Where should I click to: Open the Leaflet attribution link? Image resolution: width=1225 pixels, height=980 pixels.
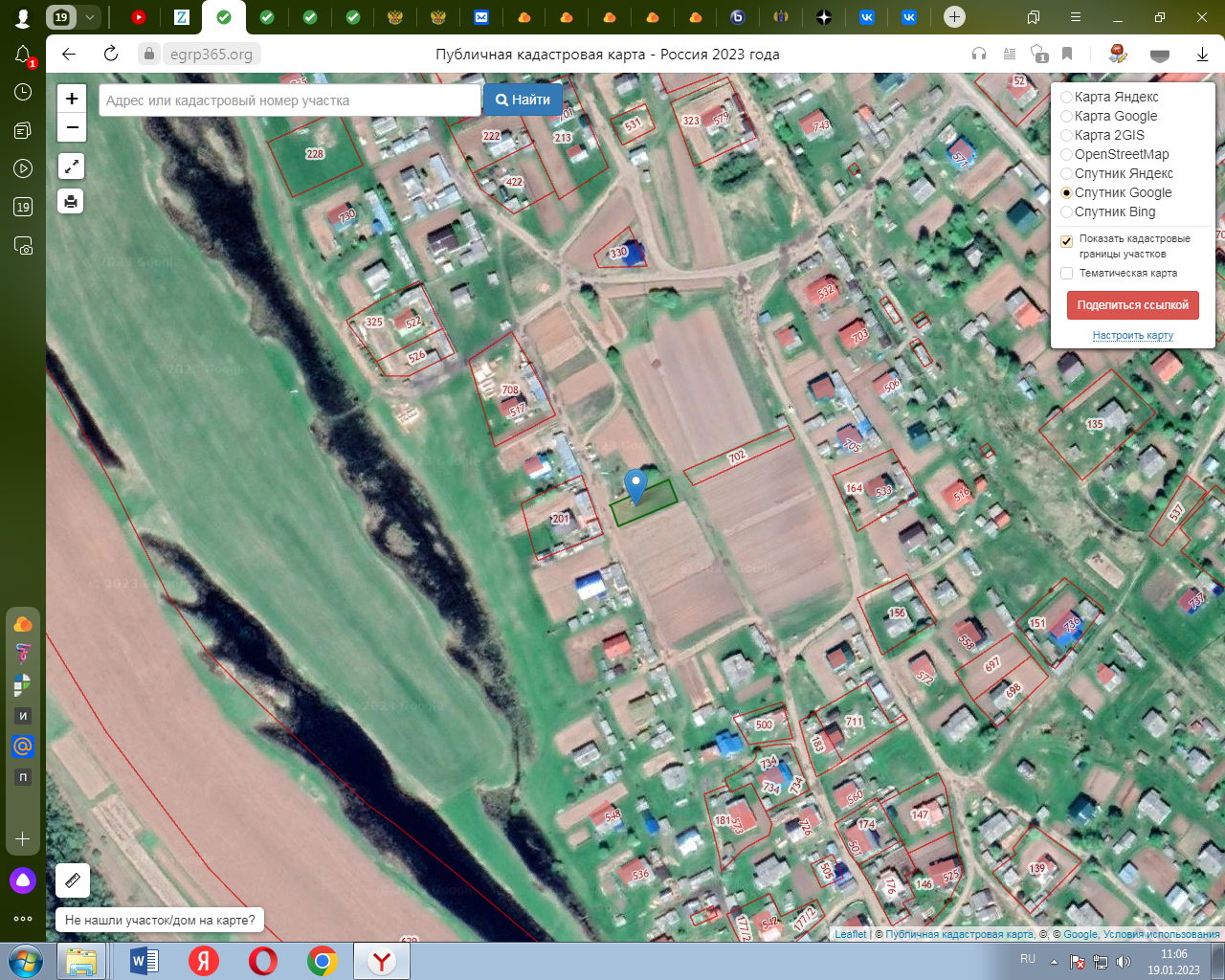(851, 934)
